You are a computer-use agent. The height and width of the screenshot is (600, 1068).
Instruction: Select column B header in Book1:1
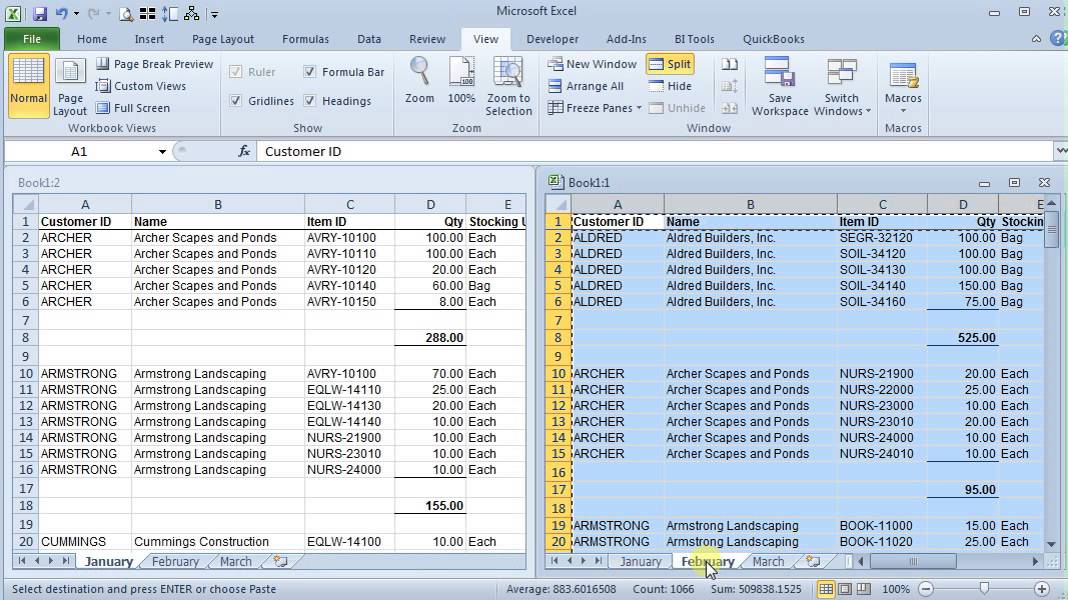750,204
